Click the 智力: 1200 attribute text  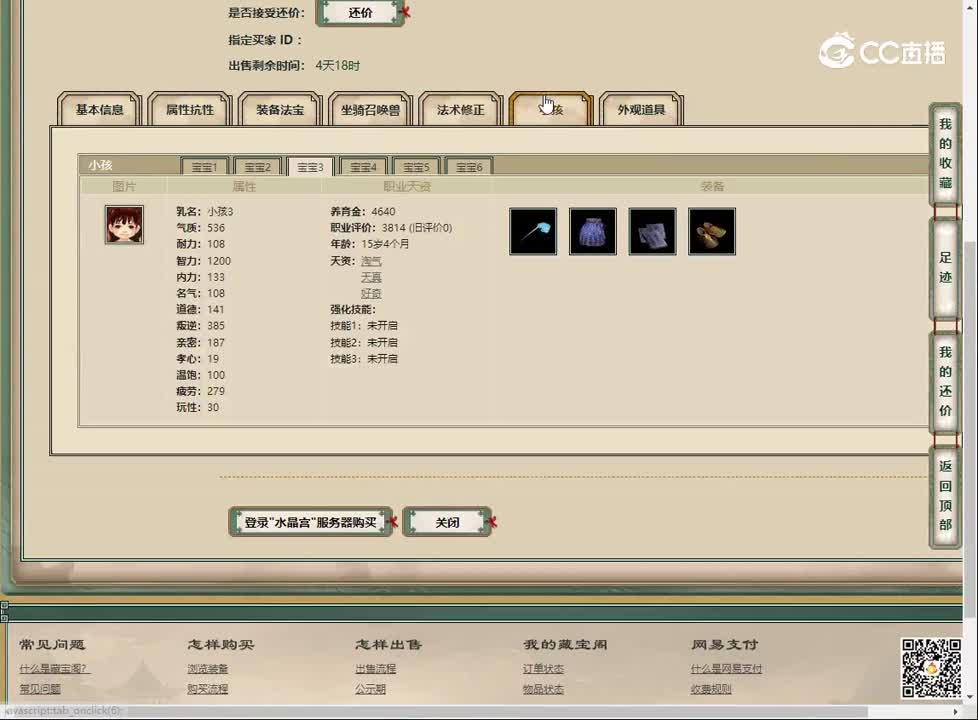coord(203,261)
